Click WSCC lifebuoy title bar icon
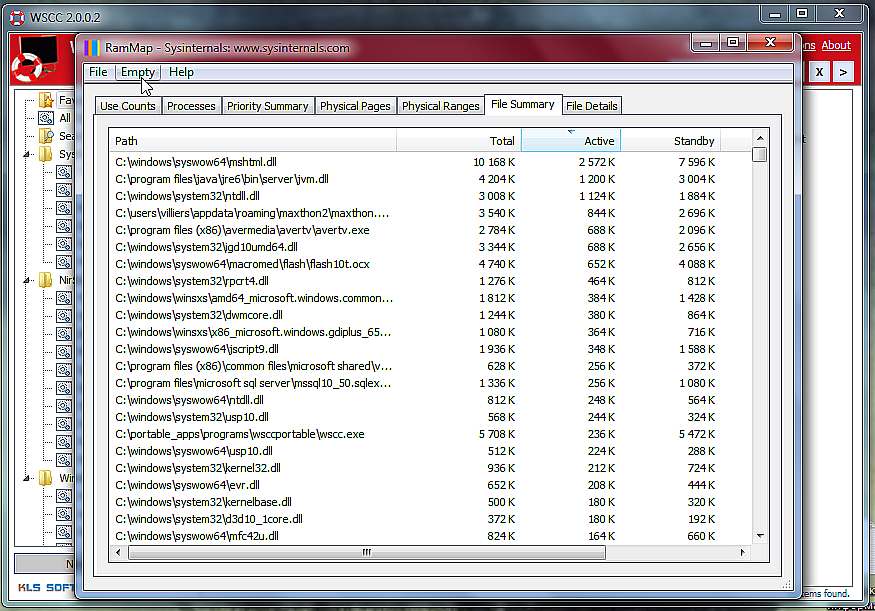875x611 pixels. [17, 17]
